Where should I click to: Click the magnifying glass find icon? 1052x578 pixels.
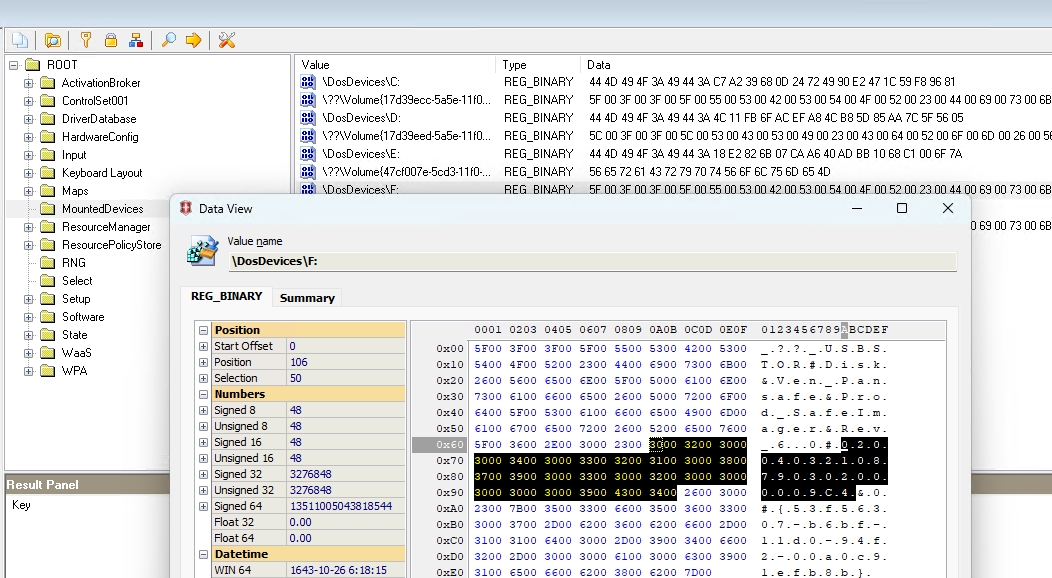[168, 40]
